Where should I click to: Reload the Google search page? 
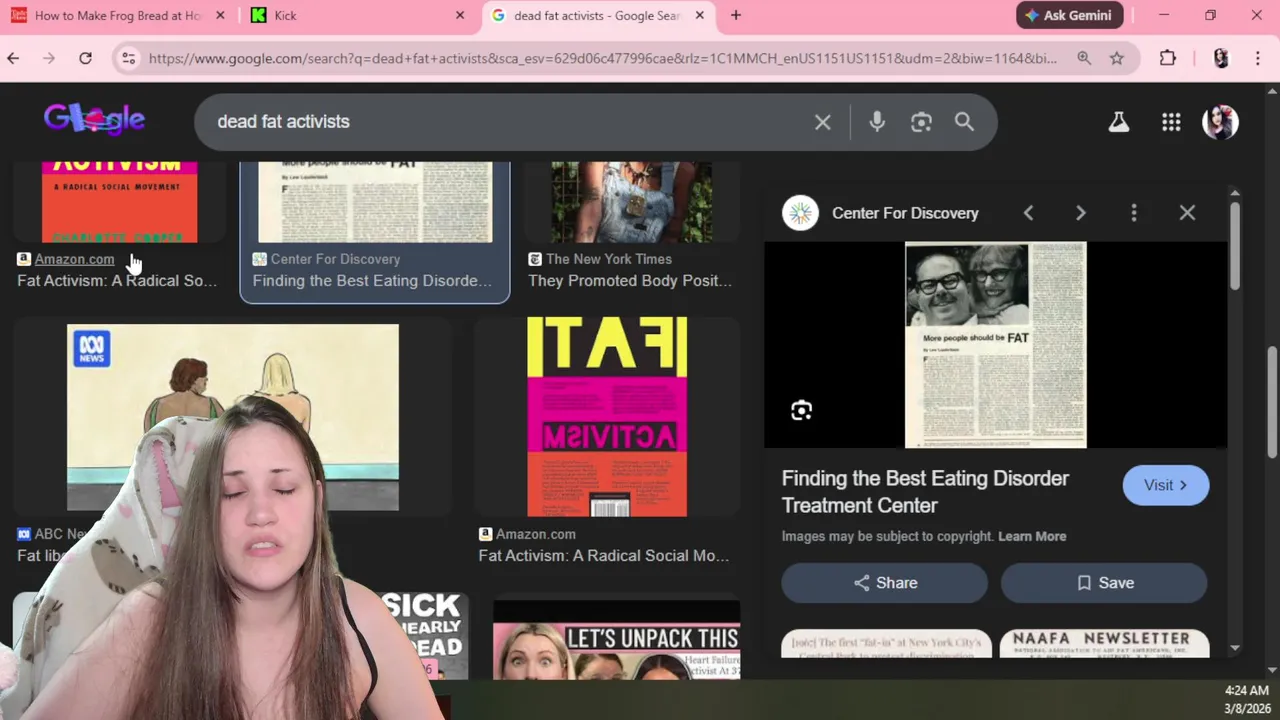[86, 58]
